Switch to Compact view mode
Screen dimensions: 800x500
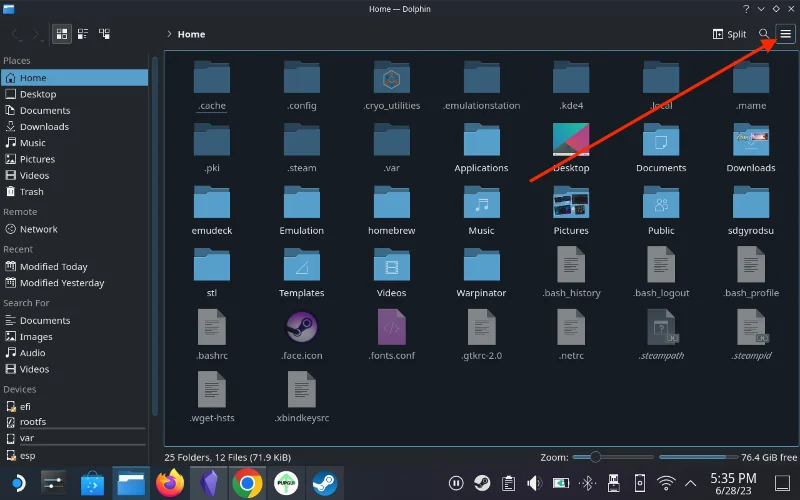pos(83,34)
